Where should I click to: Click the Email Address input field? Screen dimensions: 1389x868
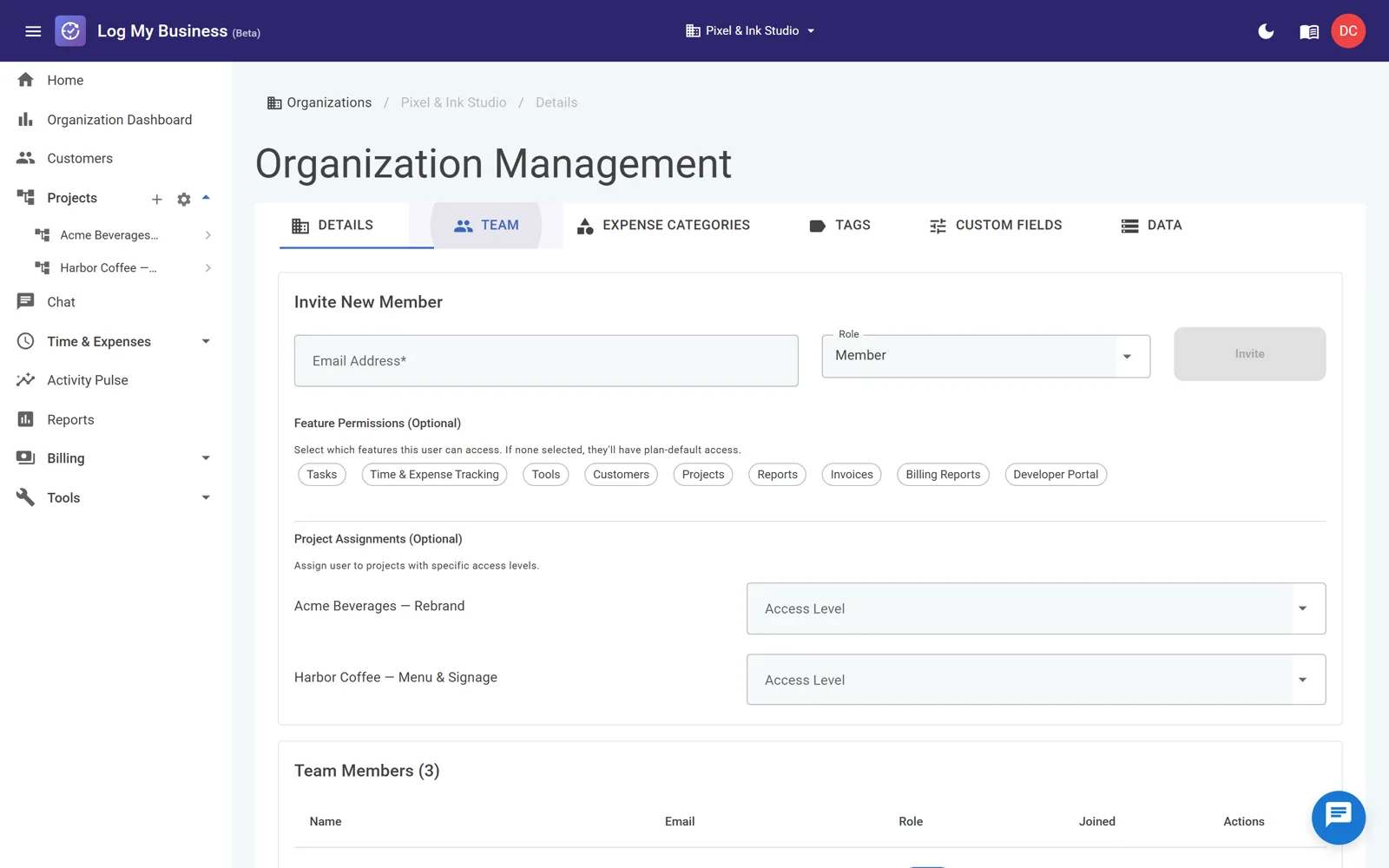(x=546, y=361)
